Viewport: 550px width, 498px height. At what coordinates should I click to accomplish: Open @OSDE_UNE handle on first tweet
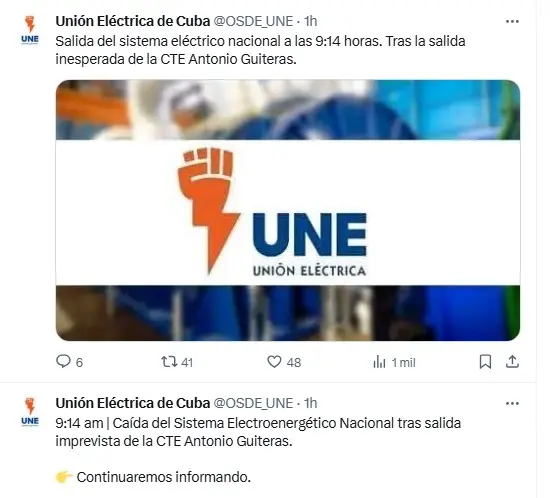253,21
